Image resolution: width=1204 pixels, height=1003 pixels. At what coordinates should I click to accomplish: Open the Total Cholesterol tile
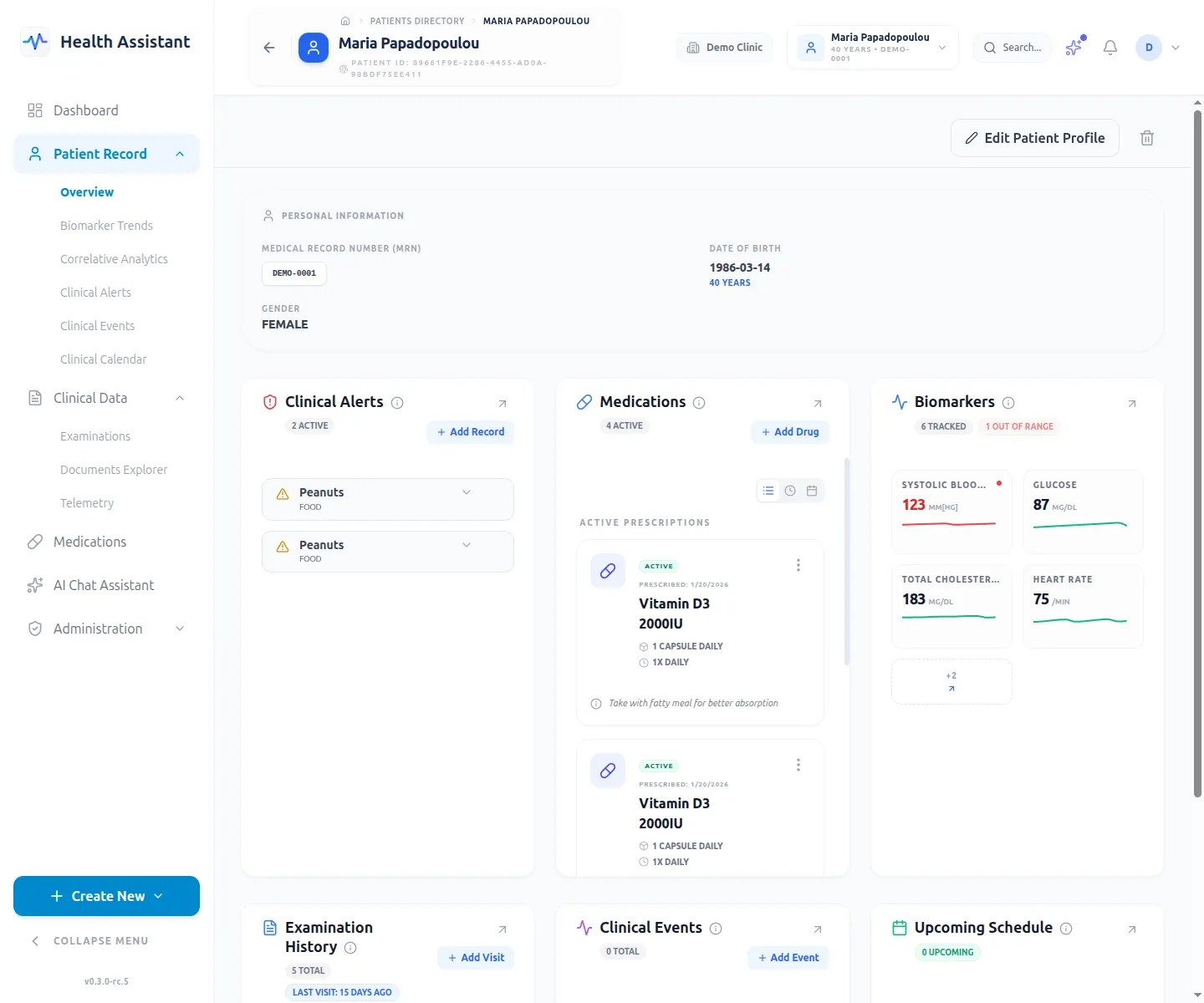click(951, 606)
